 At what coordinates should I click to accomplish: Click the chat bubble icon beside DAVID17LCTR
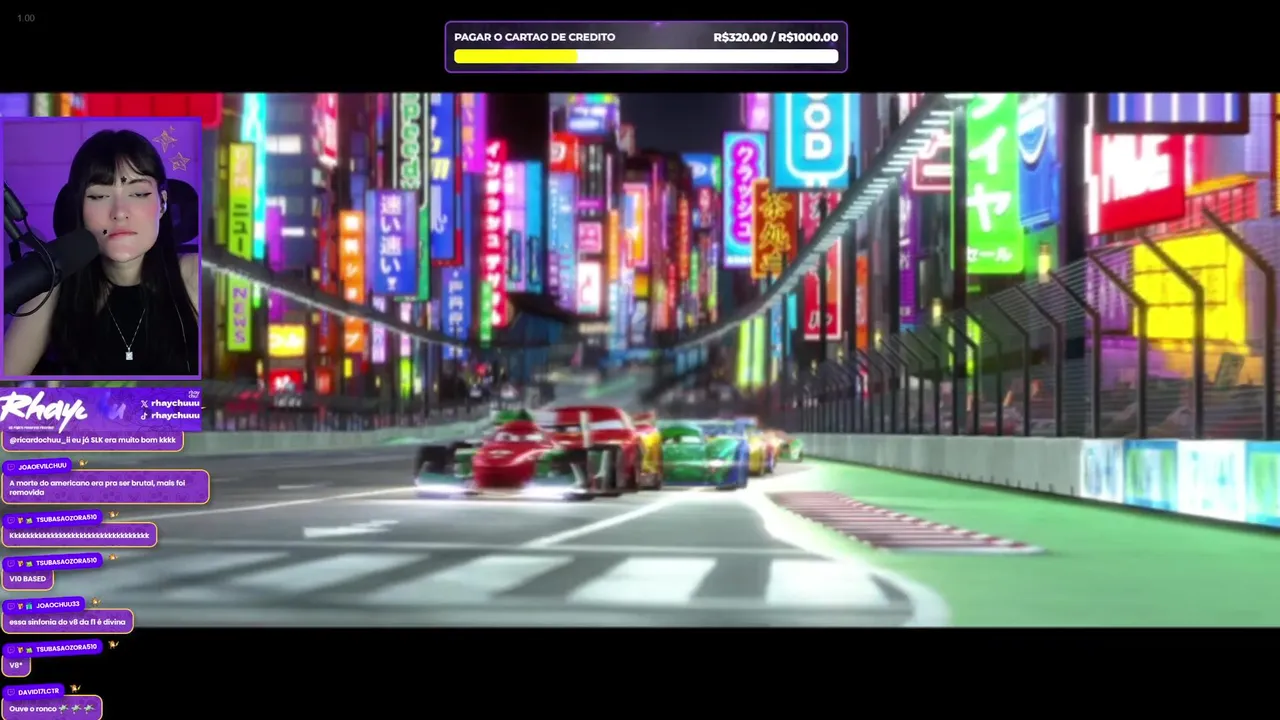click(10, 691)
